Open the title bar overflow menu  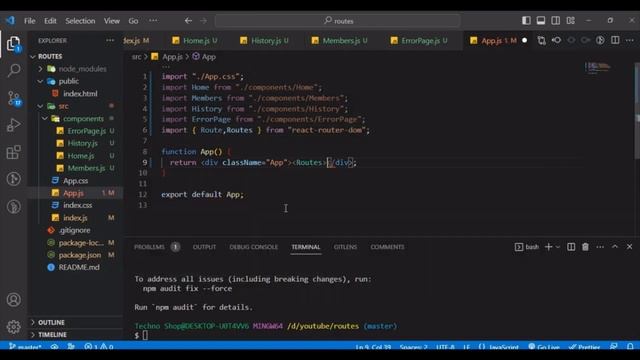coord(153,20)
